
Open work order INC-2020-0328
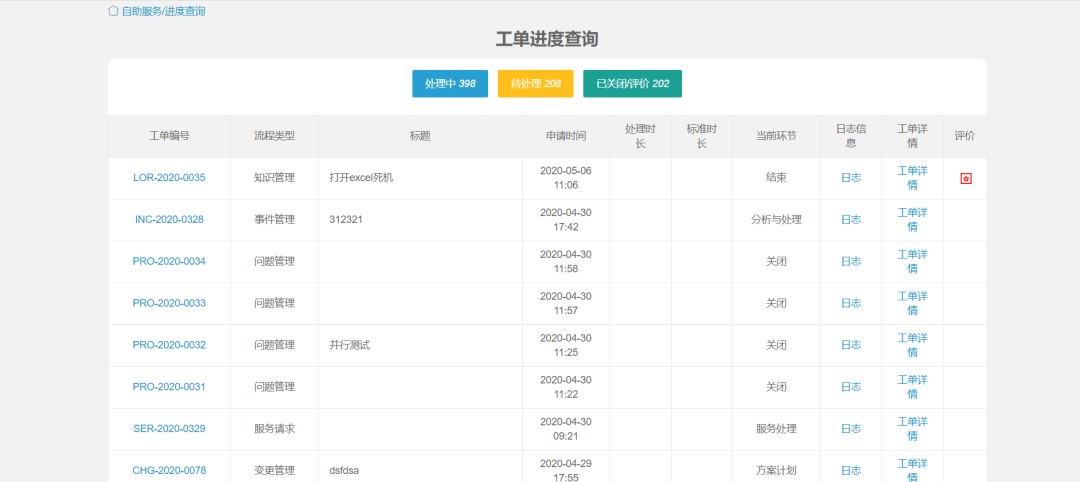tap(169, 220)
